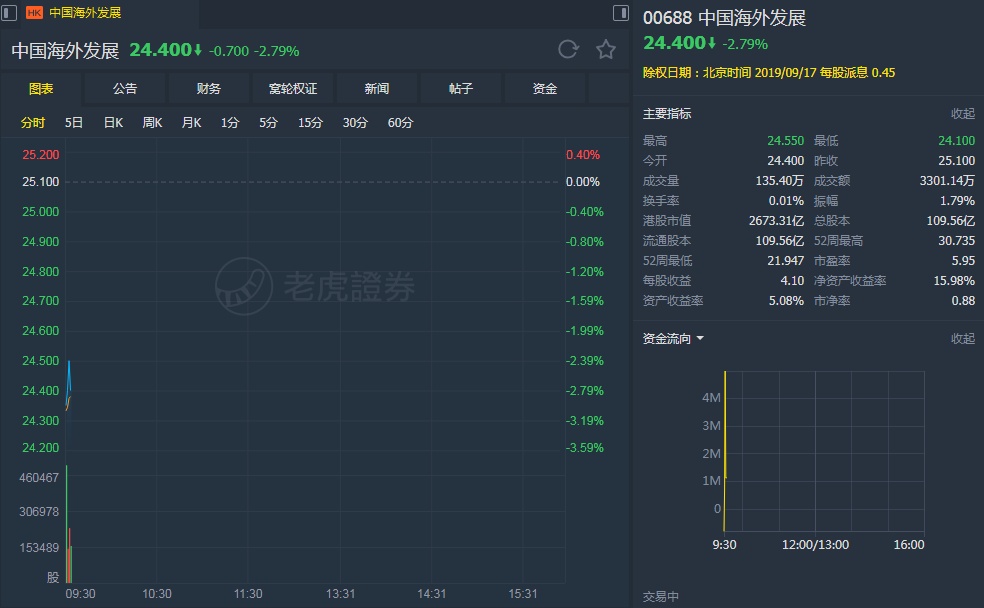Select the 分时 chart period
The height and width of the screenshot is (608, 984).
click(x=33, y=122)
